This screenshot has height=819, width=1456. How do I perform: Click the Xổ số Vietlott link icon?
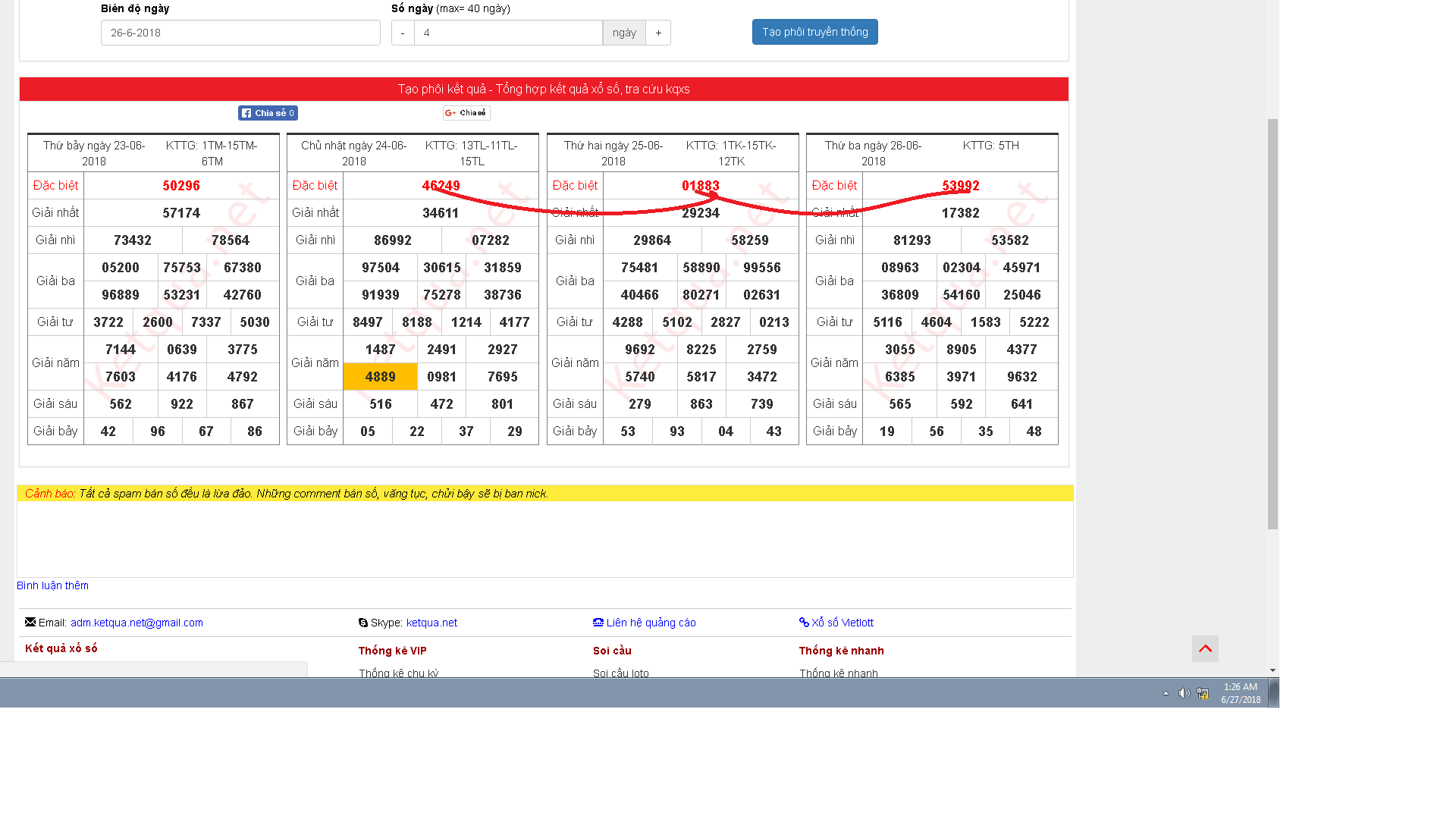click(x=804, y=623)
